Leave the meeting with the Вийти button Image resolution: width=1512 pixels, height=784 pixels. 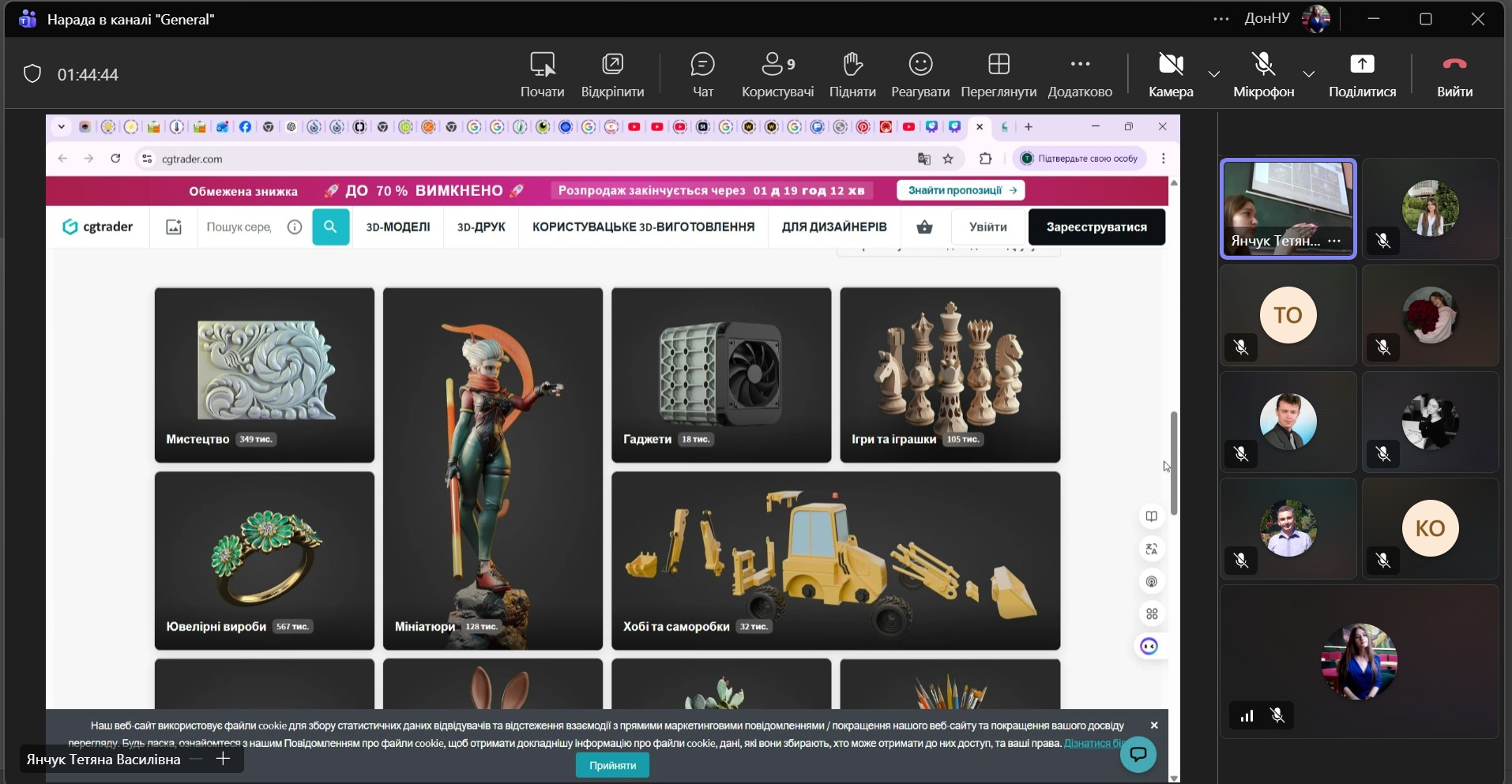click(x=1454, y=75)
